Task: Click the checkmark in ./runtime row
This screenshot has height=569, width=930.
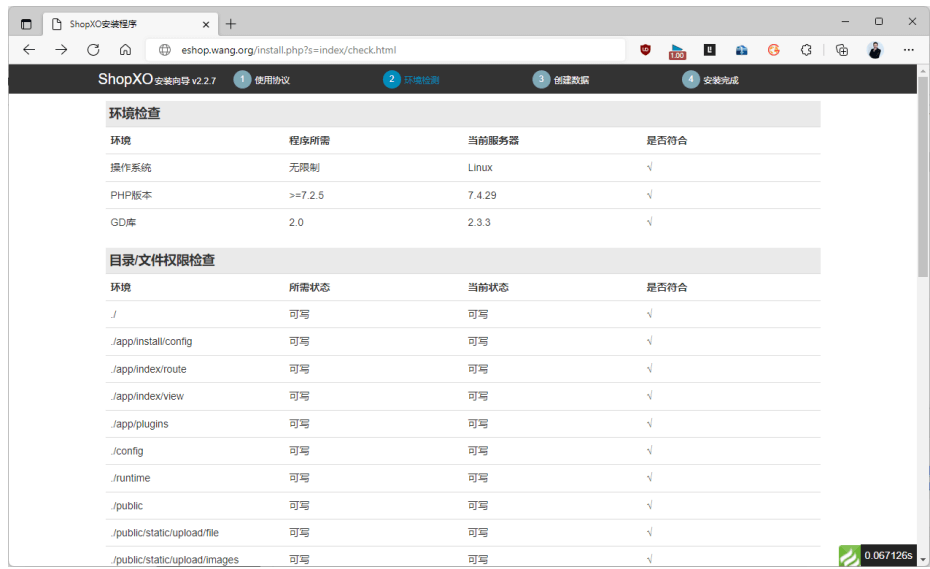Action: point(649,478)
